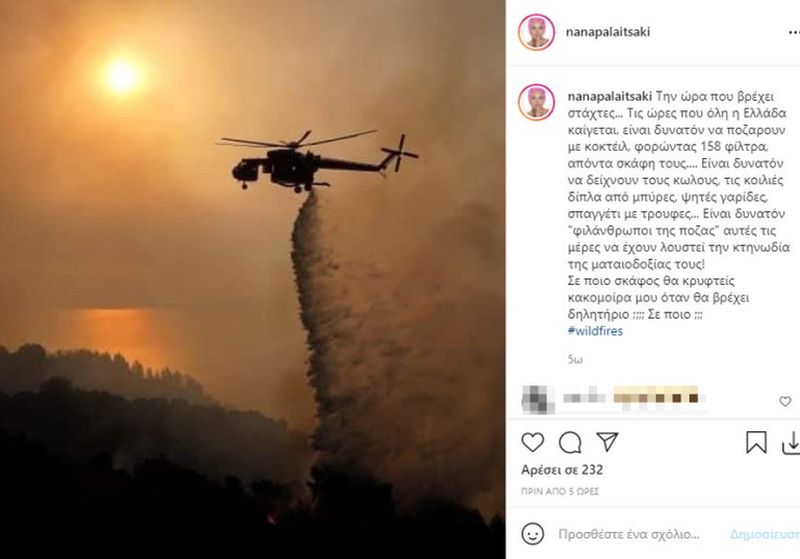Viewport: 800px width, 559px height.
Task: Share the post via paper plane icon
Action: pos(607,442)
